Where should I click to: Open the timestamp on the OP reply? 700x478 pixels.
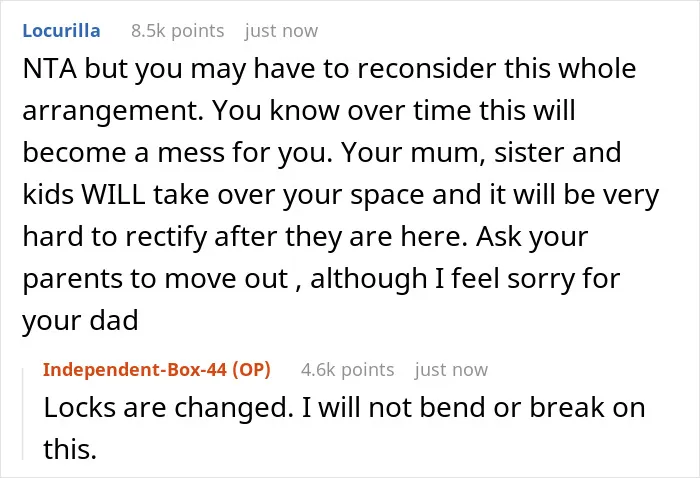pos(451,370)
